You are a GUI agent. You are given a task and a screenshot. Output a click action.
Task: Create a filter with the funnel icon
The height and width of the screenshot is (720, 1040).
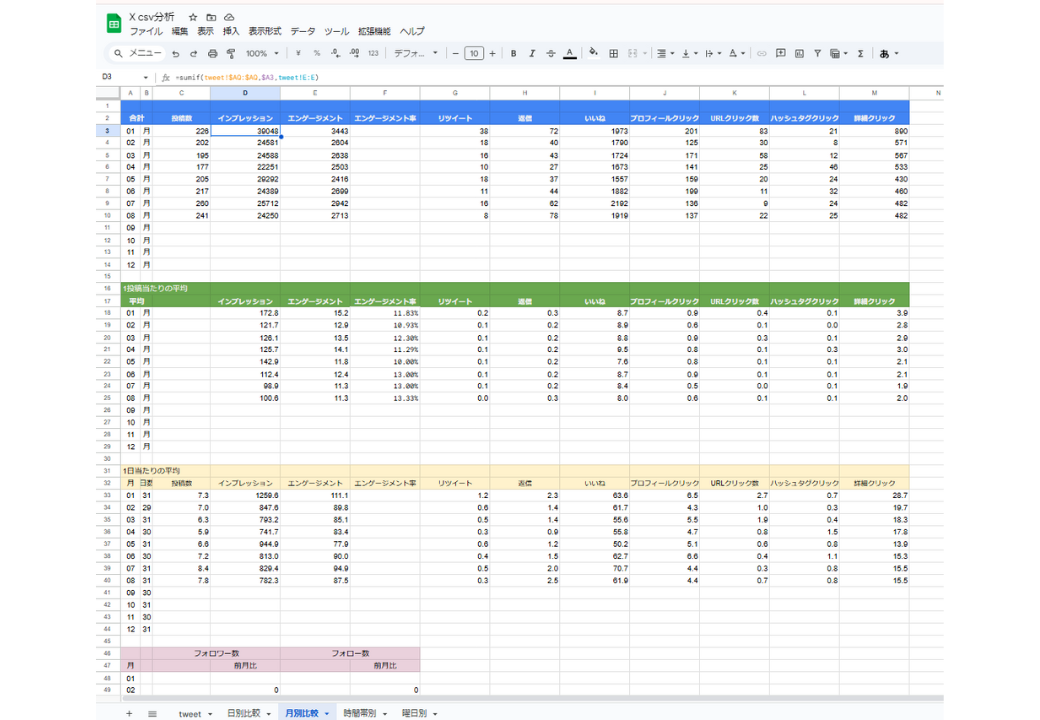(x=817, y=54)
